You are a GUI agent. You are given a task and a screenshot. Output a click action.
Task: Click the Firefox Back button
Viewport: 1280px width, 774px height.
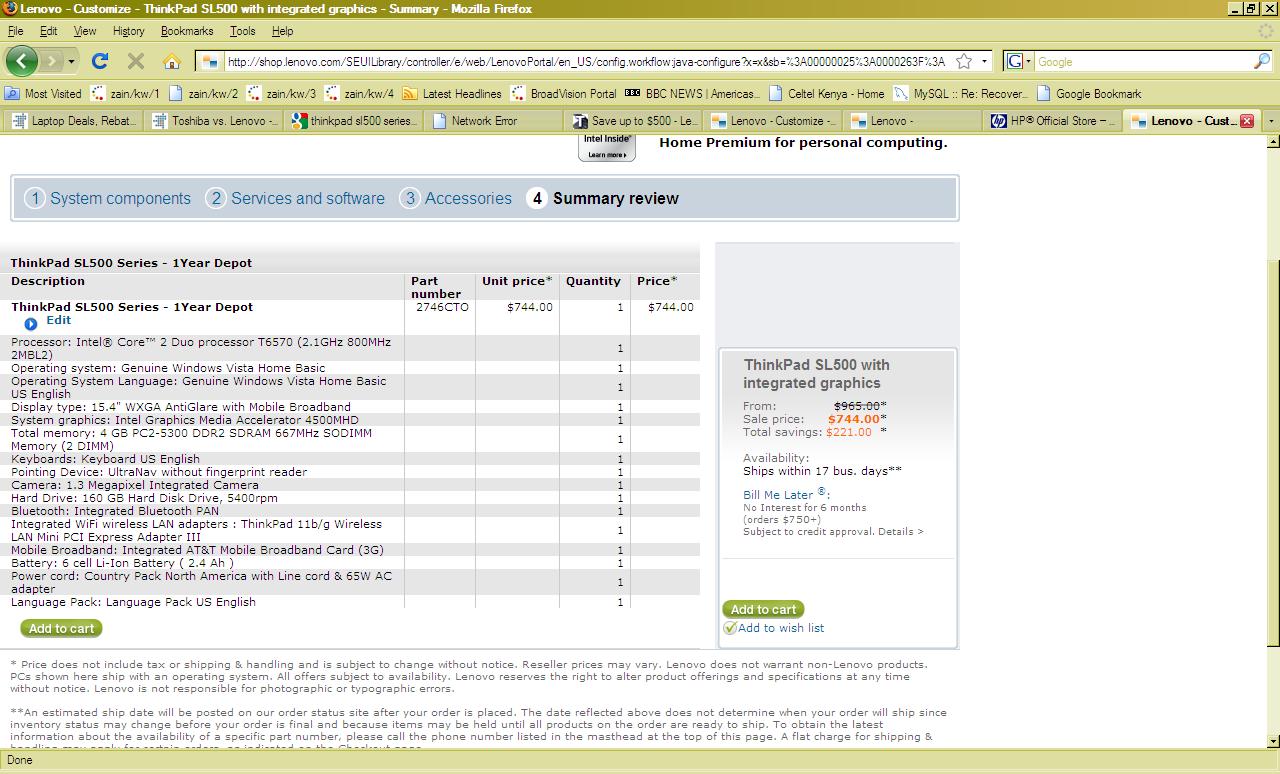[x=21, y=61]
